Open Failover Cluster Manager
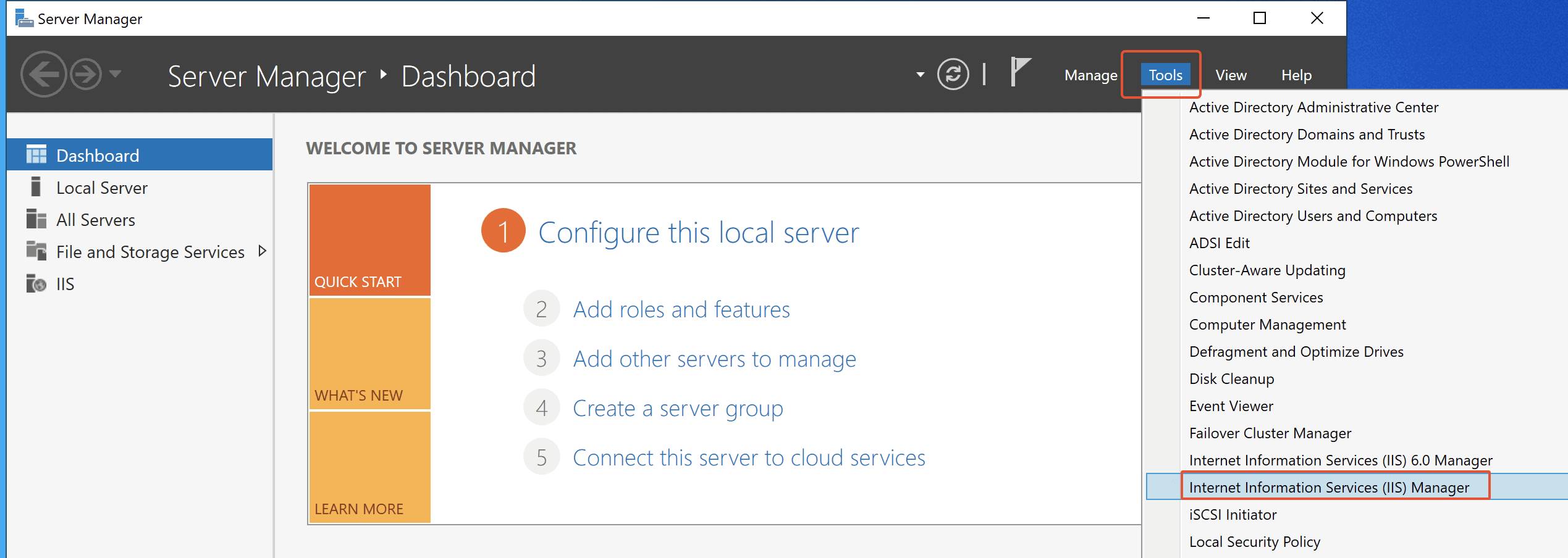1568x558 pixels. [1270, 433]
